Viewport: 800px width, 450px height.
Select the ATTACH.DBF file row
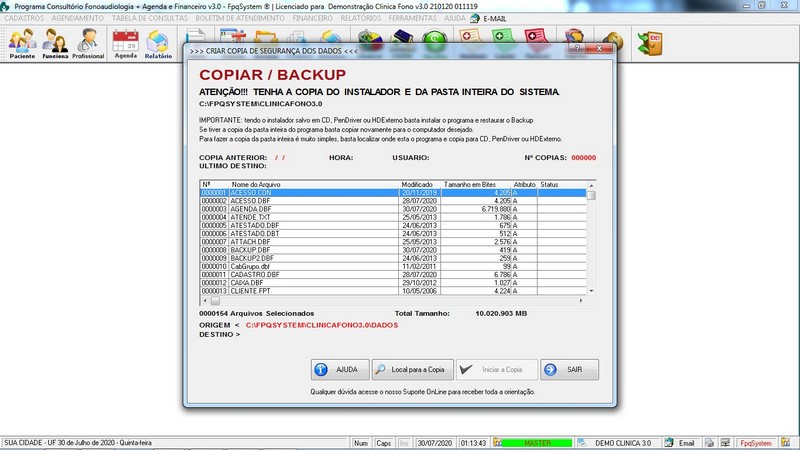click(x=393, y=242)
